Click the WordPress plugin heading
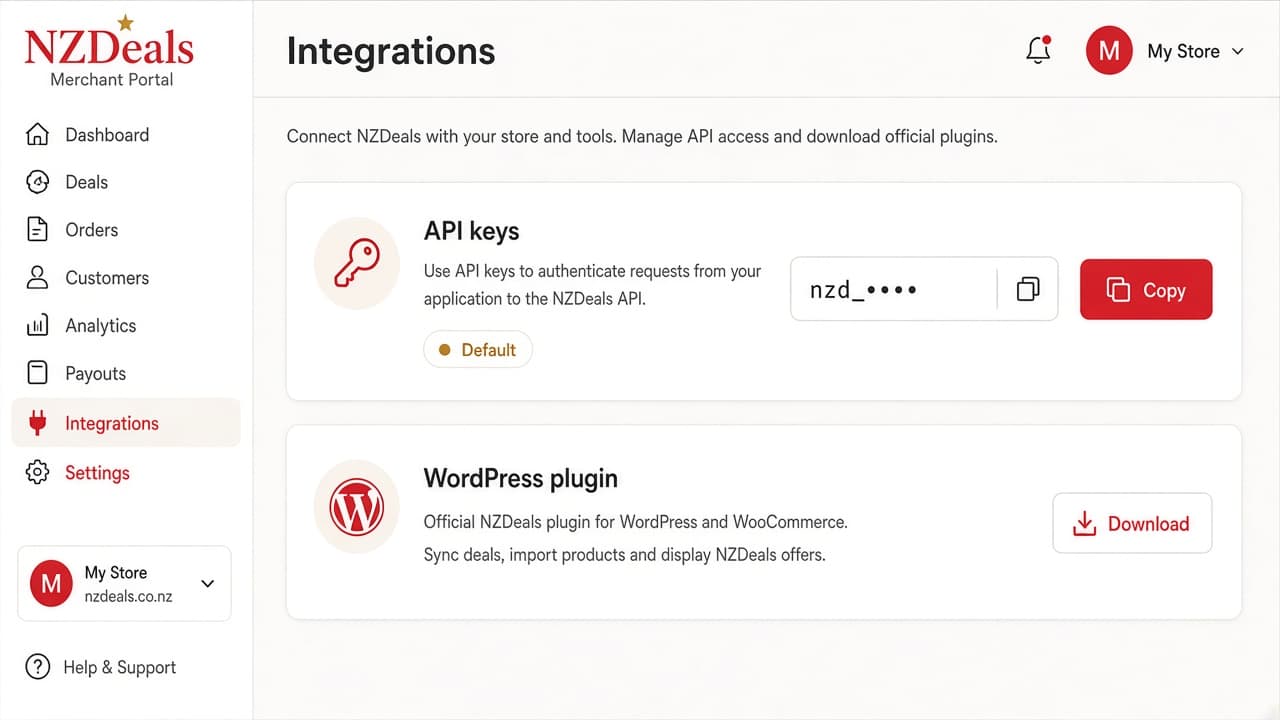1280x720 pixels. point(521,478)
